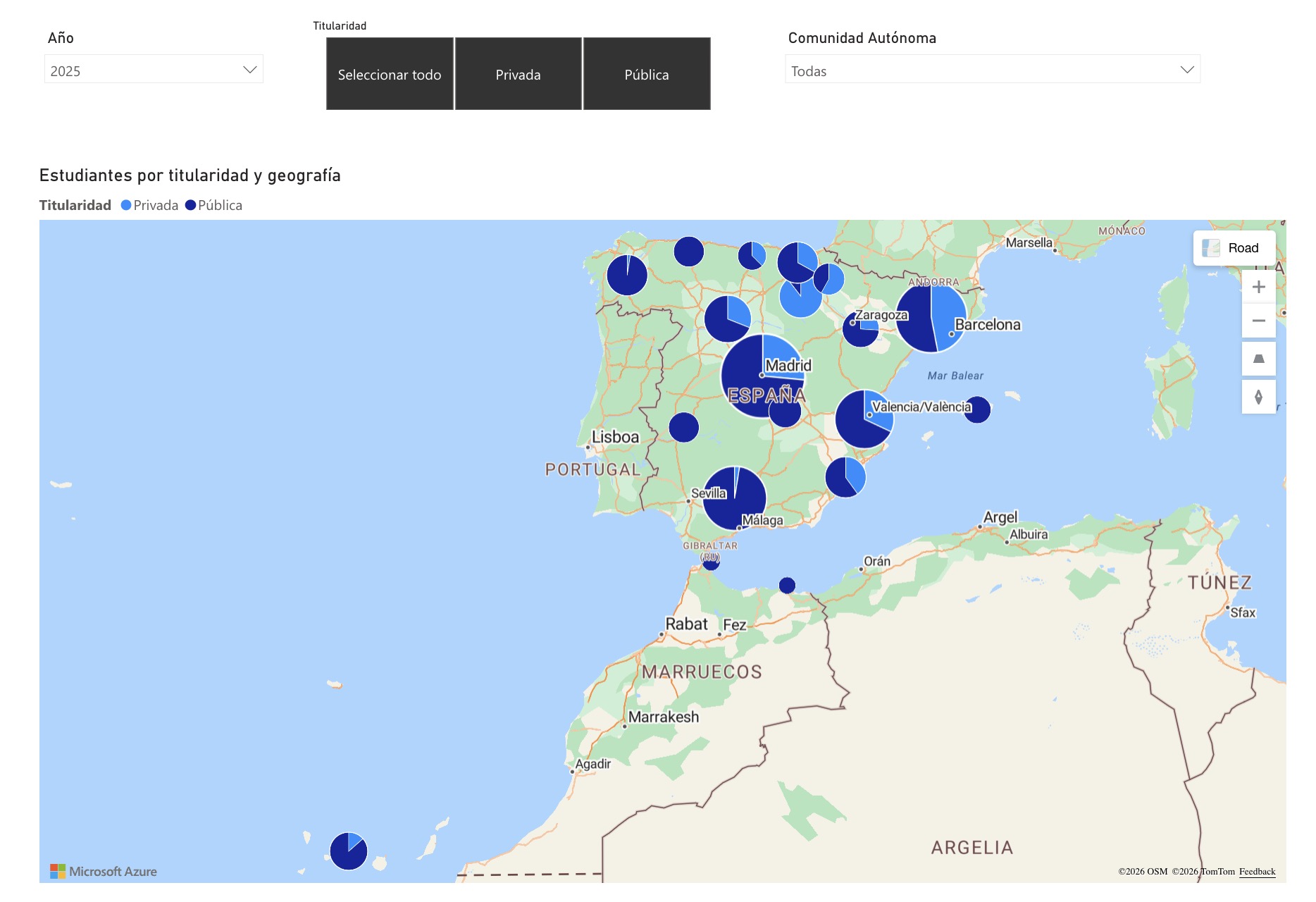Select the pie bubble over Sevilla and Málaga

[734, 498]
